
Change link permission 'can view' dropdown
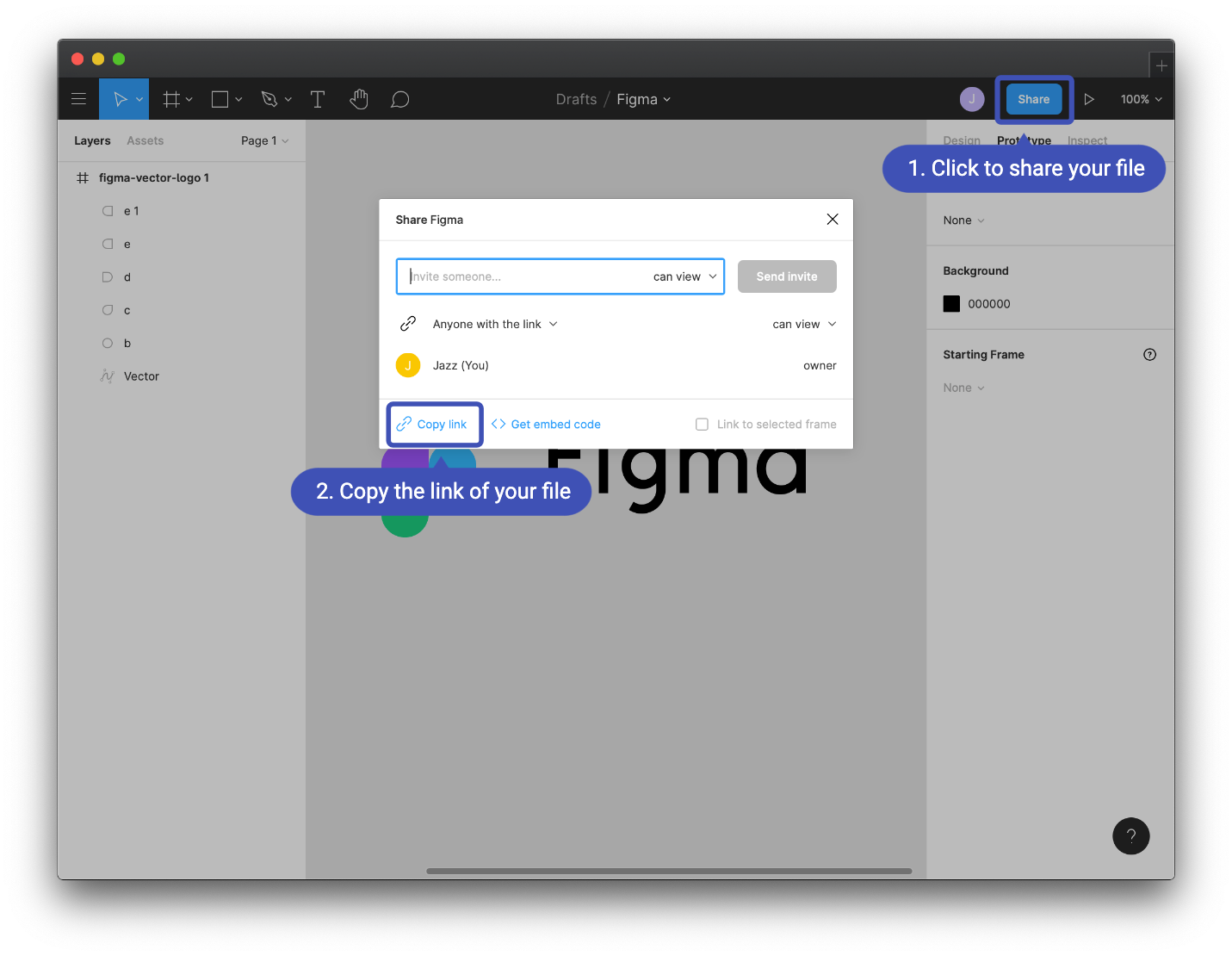804,324
